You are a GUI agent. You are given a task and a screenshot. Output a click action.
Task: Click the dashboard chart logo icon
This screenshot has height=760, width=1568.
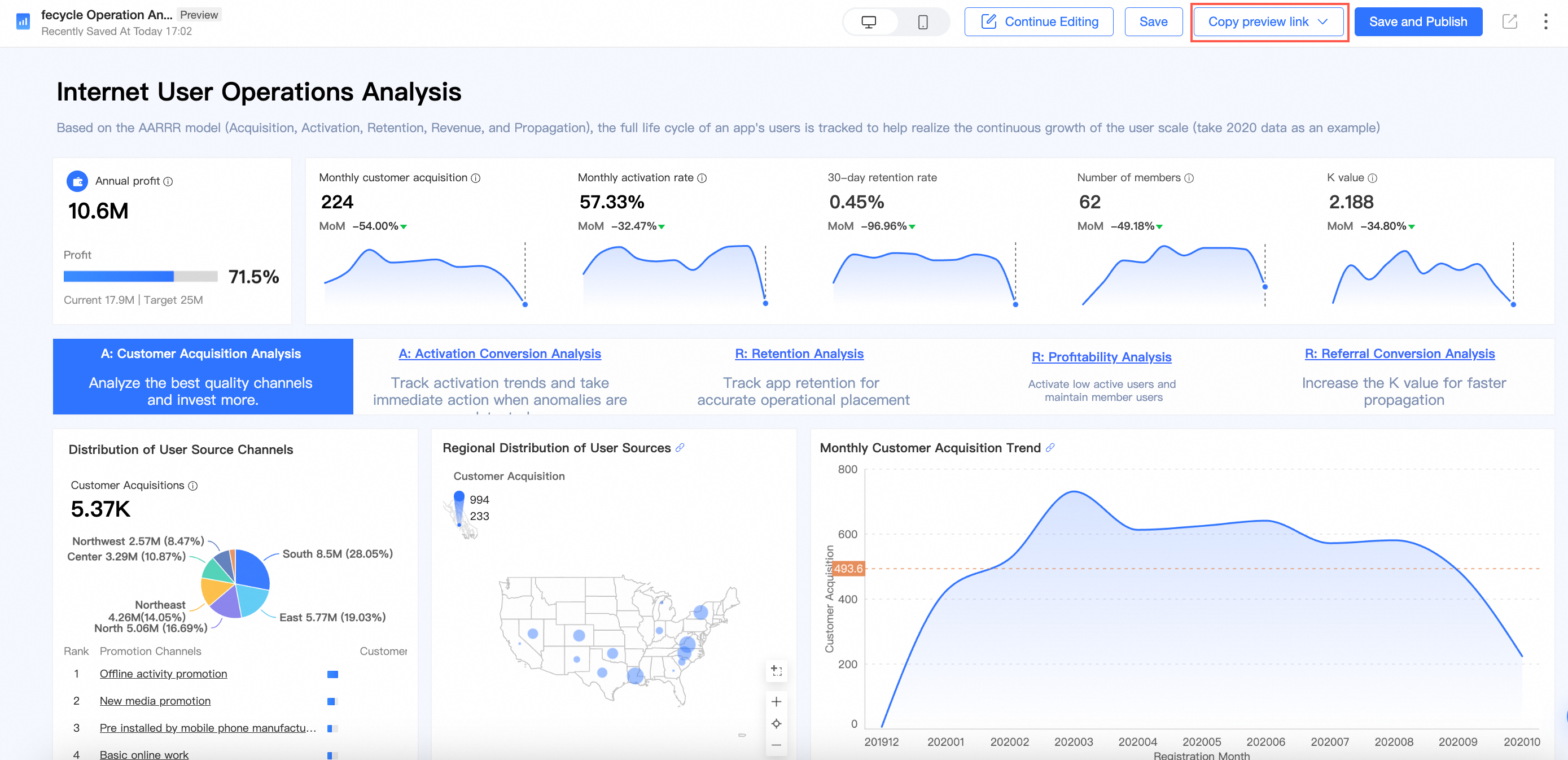pyautogui.click(x=23, y=22)
